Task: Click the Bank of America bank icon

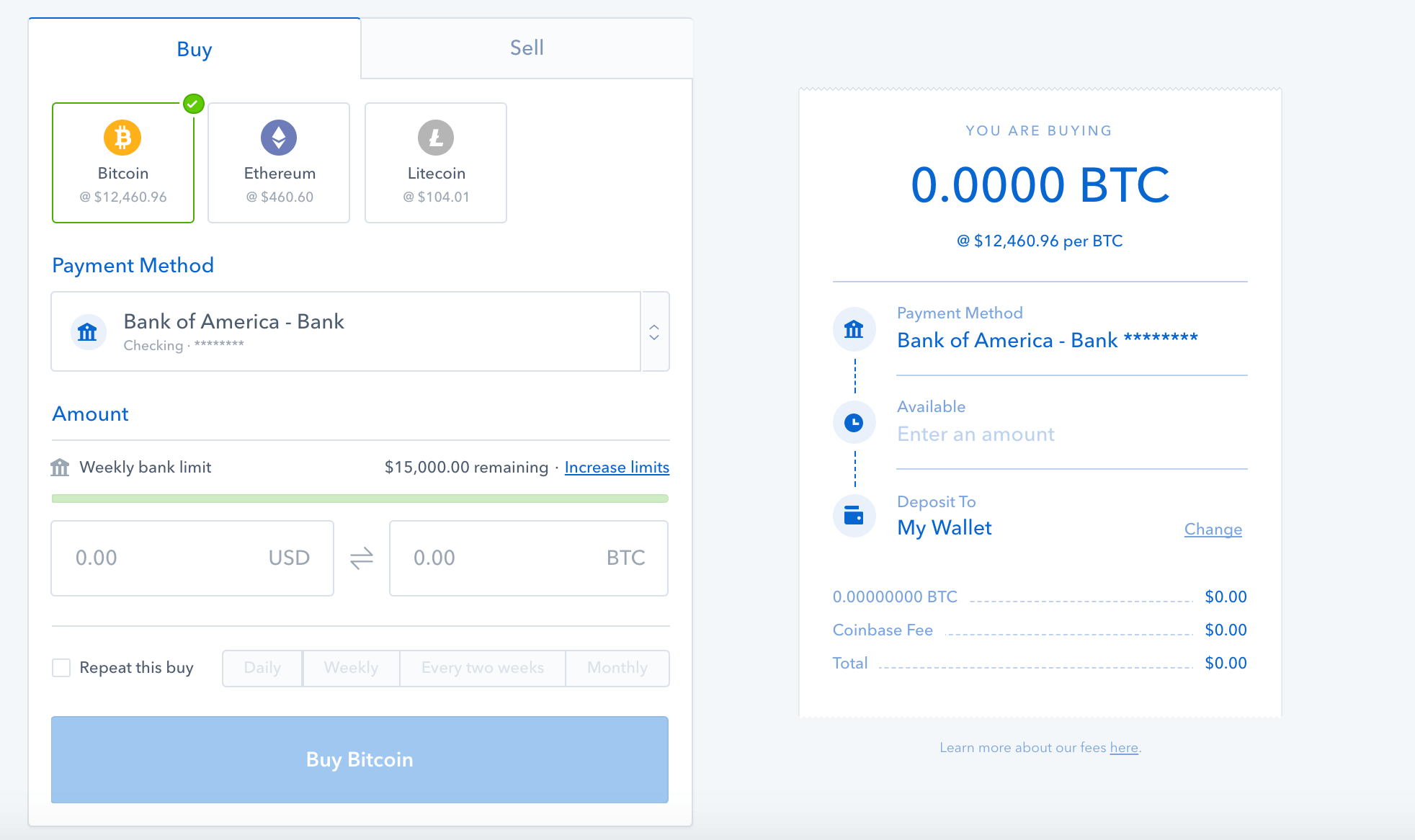Action: coord(90,330)
